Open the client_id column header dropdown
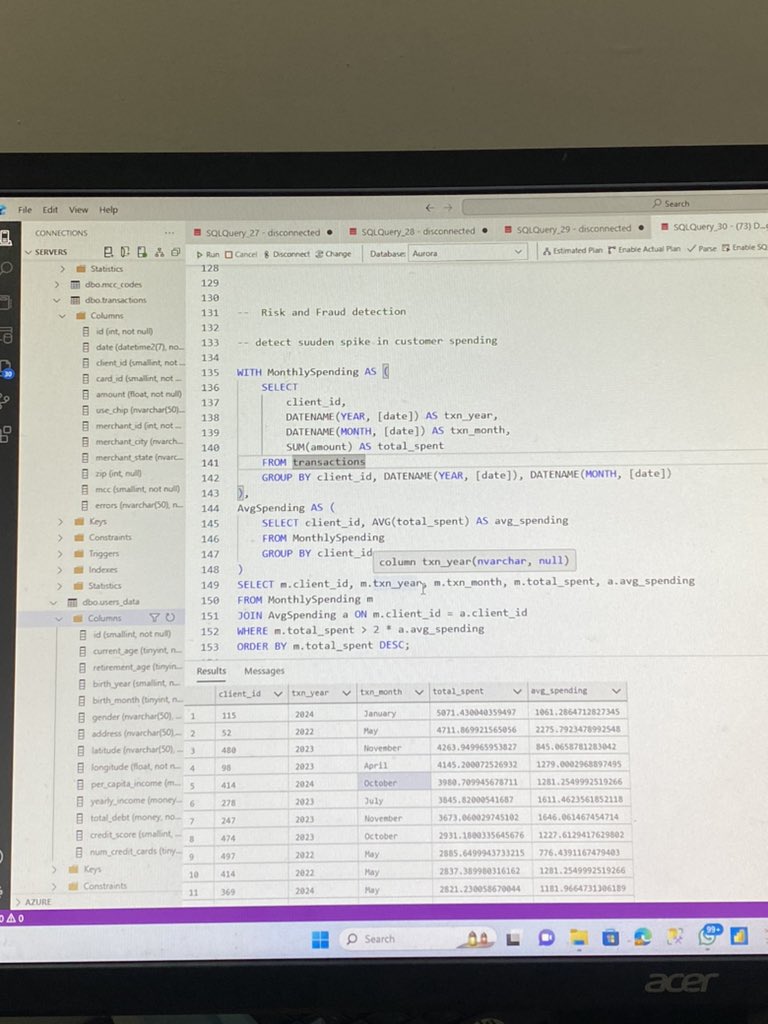 (278, 694)
